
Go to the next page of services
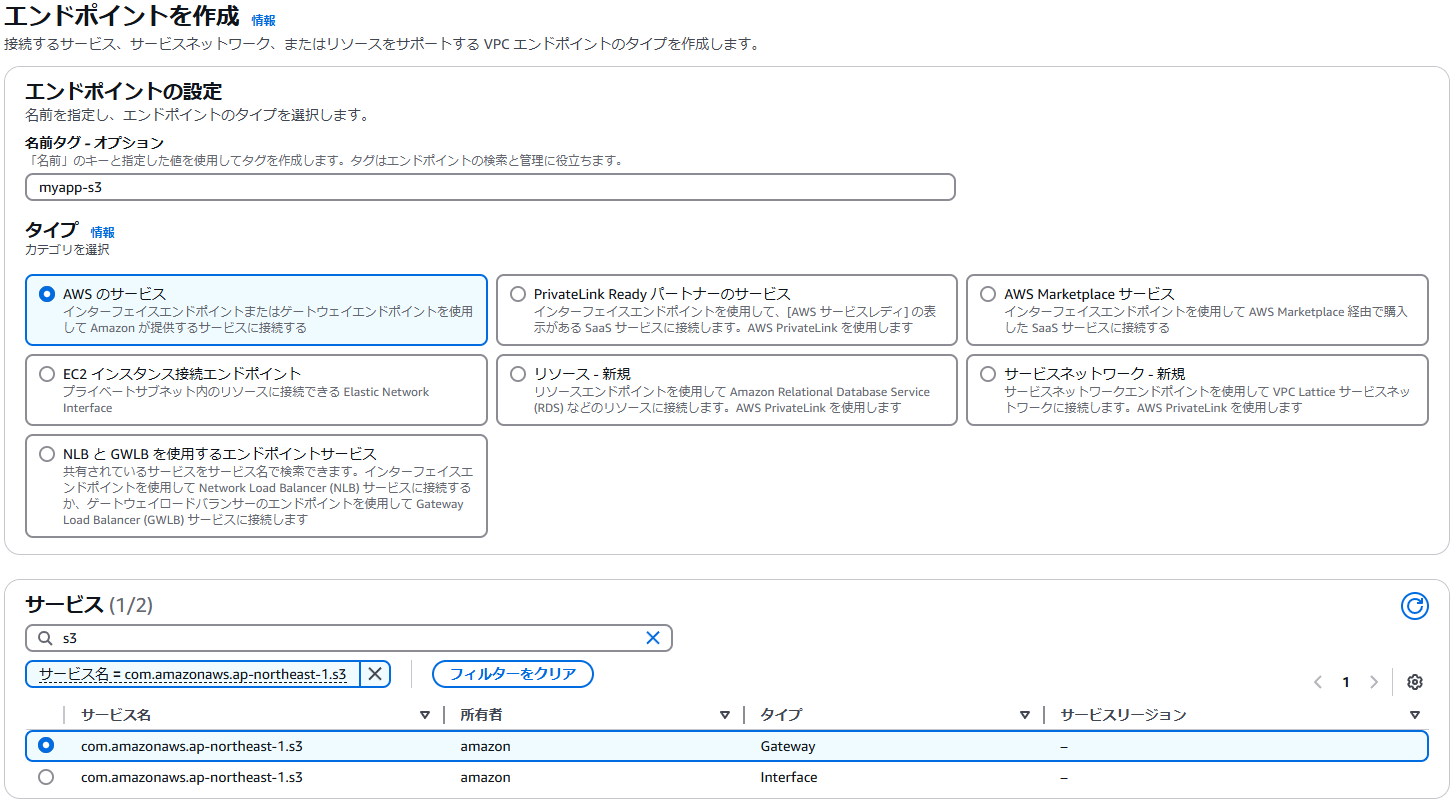coord(1374,681)
